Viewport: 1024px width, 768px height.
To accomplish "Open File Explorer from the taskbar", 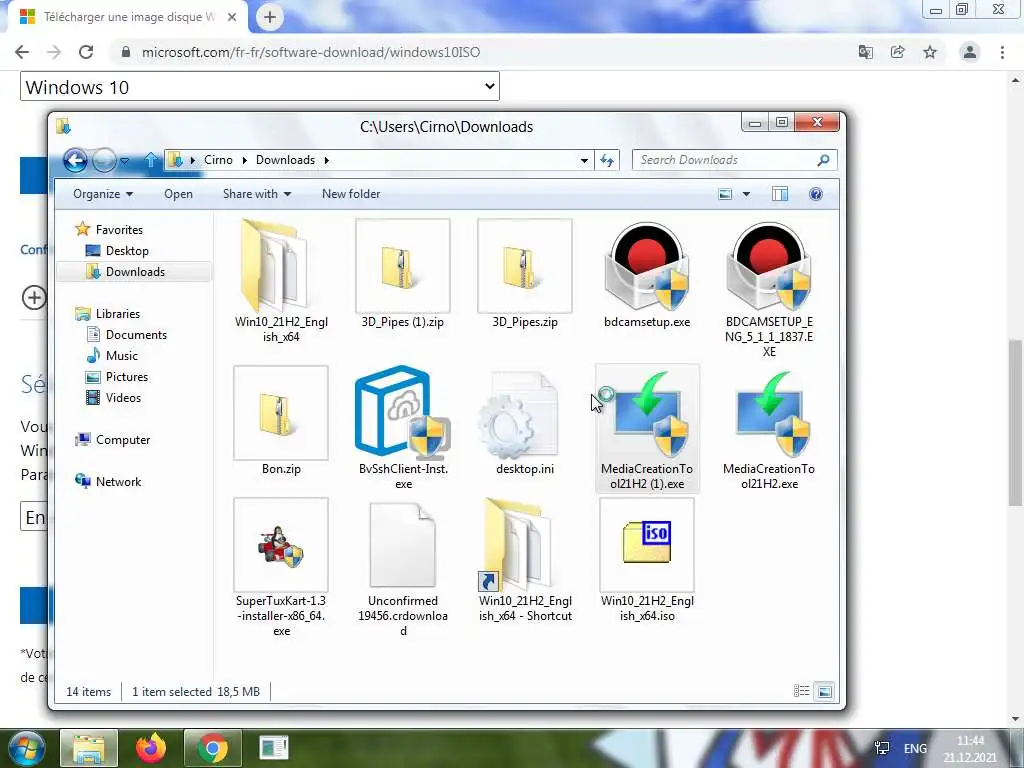I will [x=89, y=748].
